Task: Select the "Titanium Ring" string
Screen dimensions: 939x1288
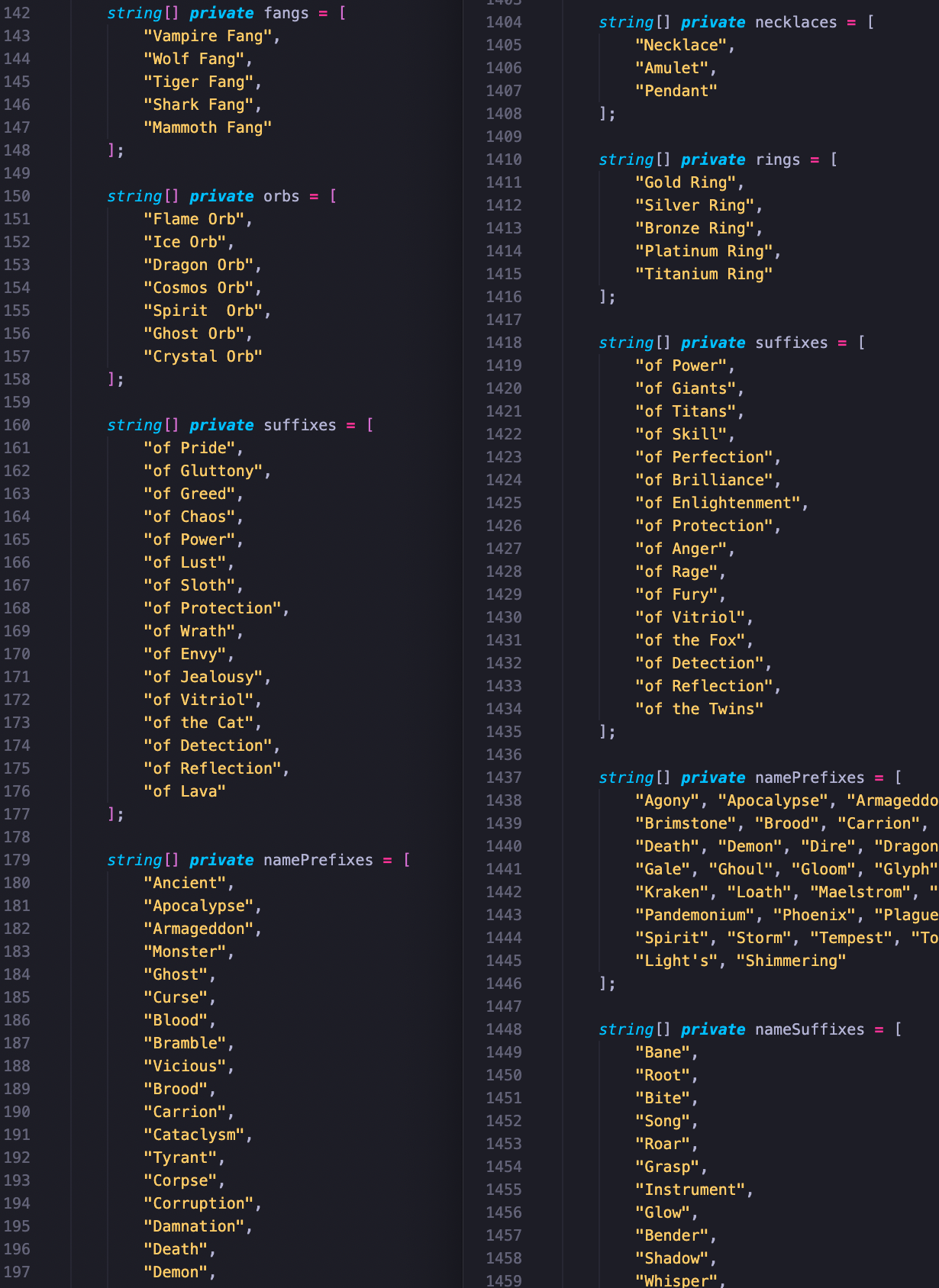Action: click(704, 274)
